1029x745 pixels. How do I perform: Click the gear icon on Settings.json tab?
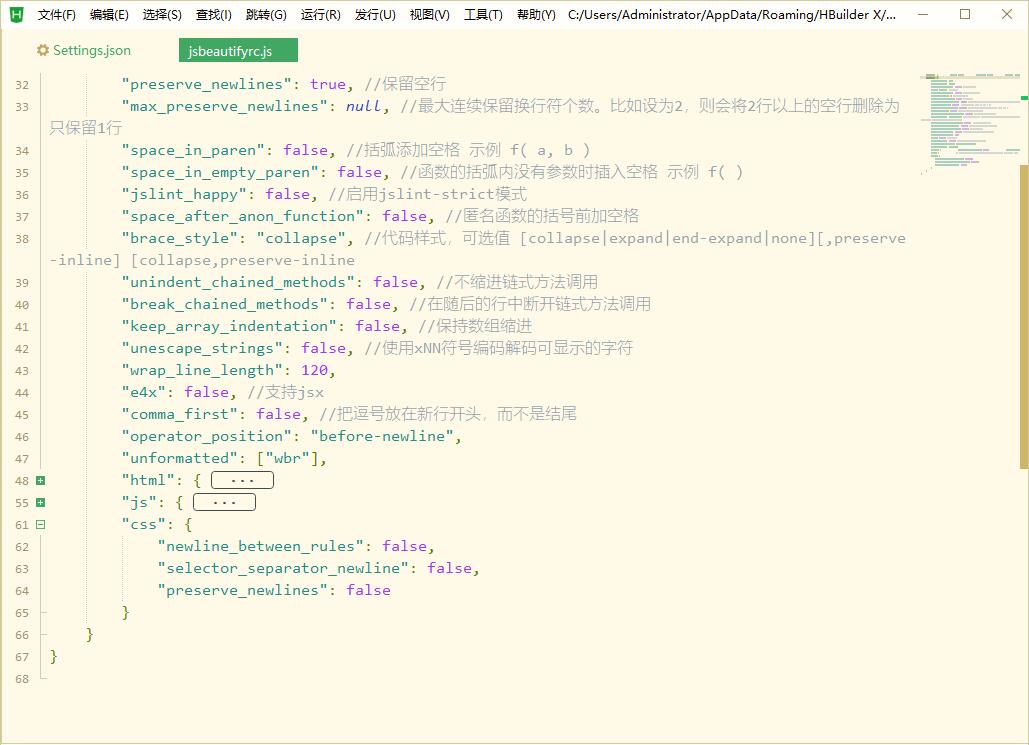43,51
